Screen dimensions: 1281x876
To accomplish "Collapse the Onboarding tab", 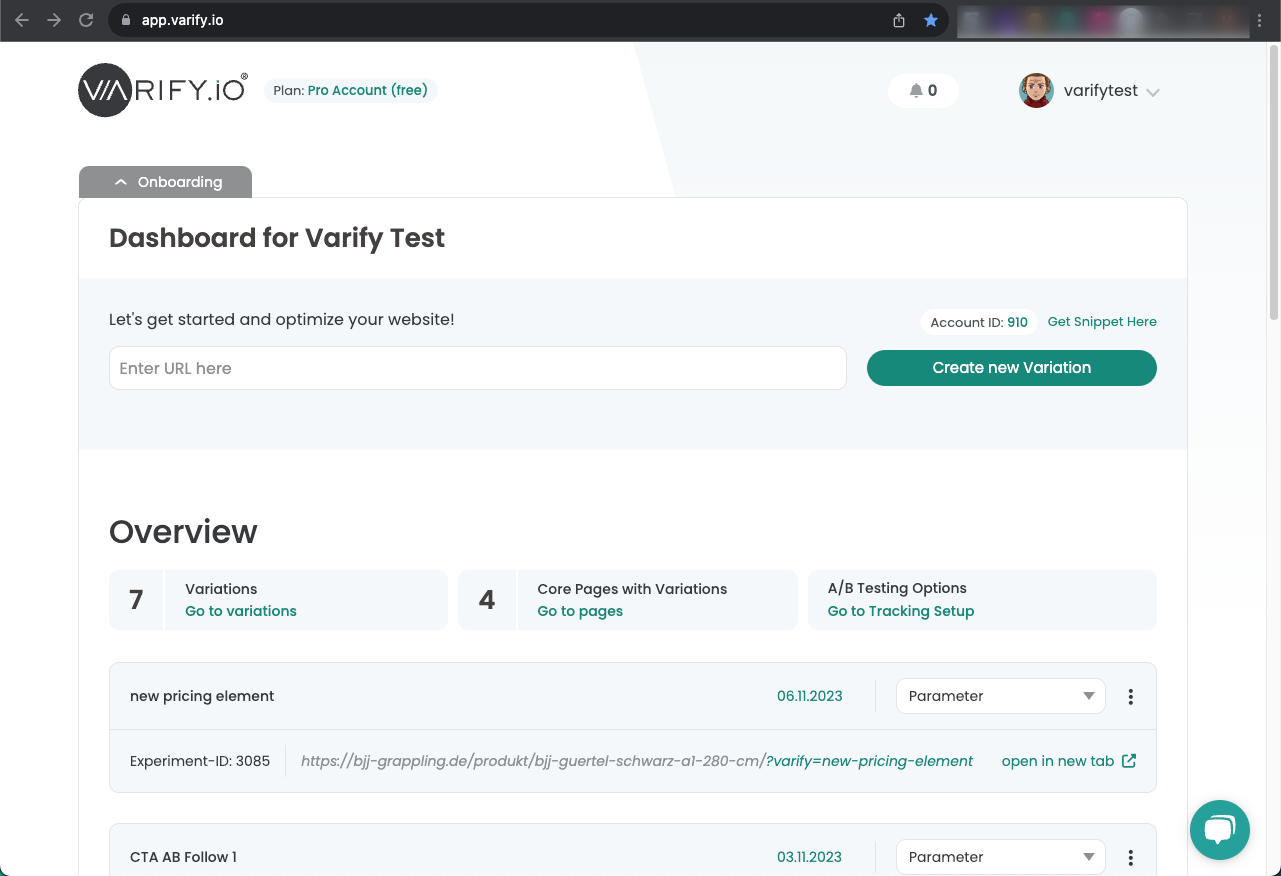I will point(166,182).
